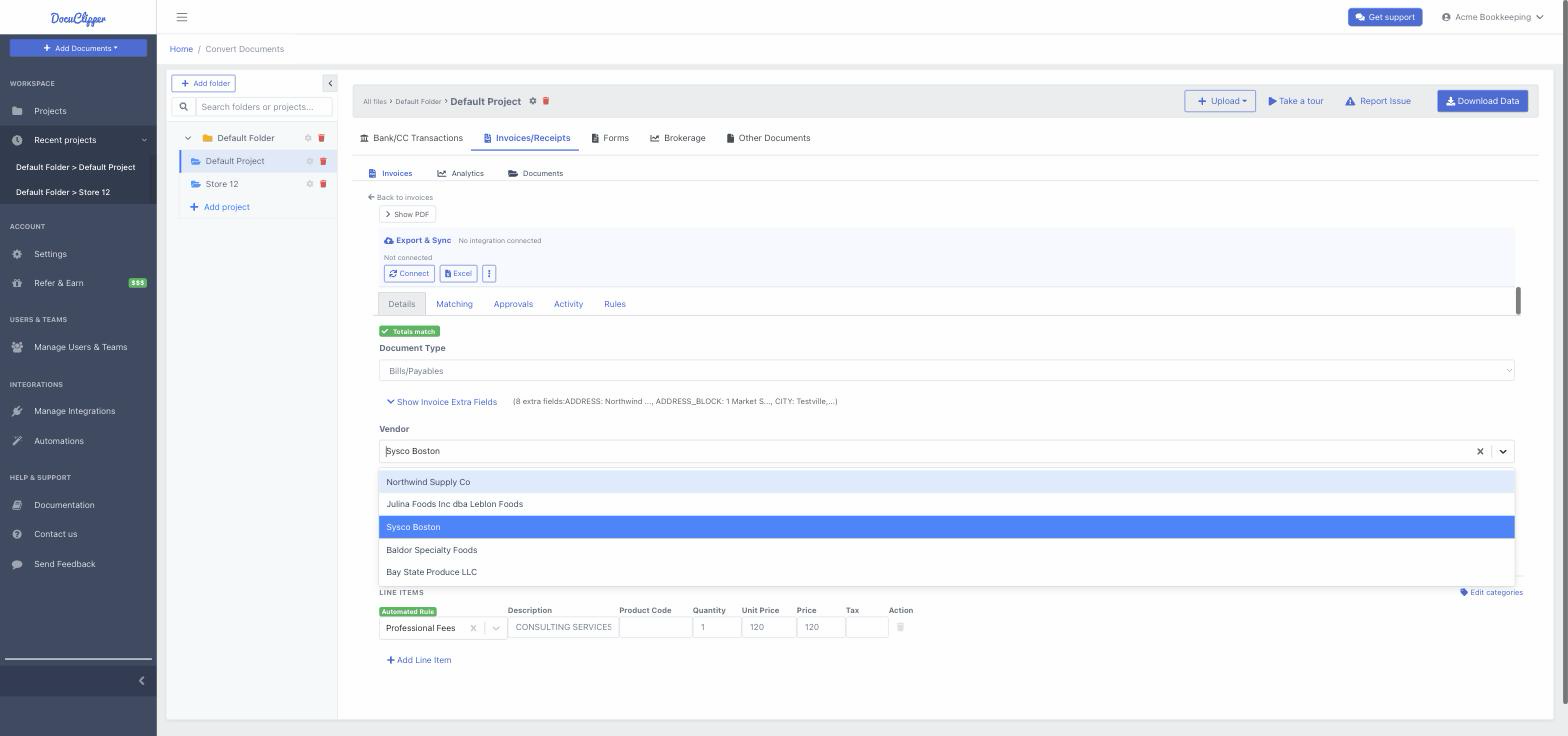Switch to the Brokerage tab
Image resolution: width=1568 pixels, height=736 pixels.
pos(677,138)
